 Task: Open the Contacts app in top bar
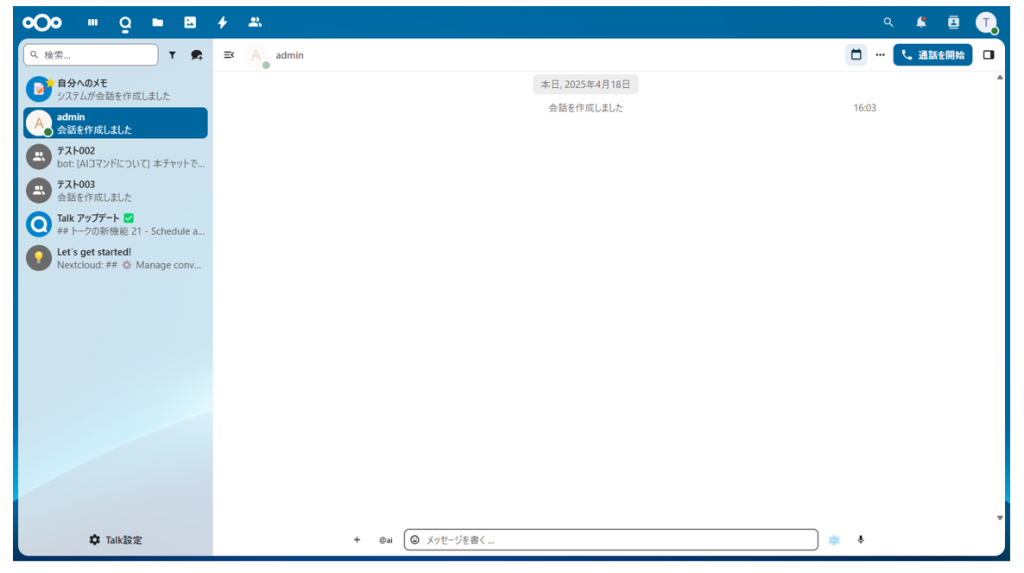(x=255, y=22)
